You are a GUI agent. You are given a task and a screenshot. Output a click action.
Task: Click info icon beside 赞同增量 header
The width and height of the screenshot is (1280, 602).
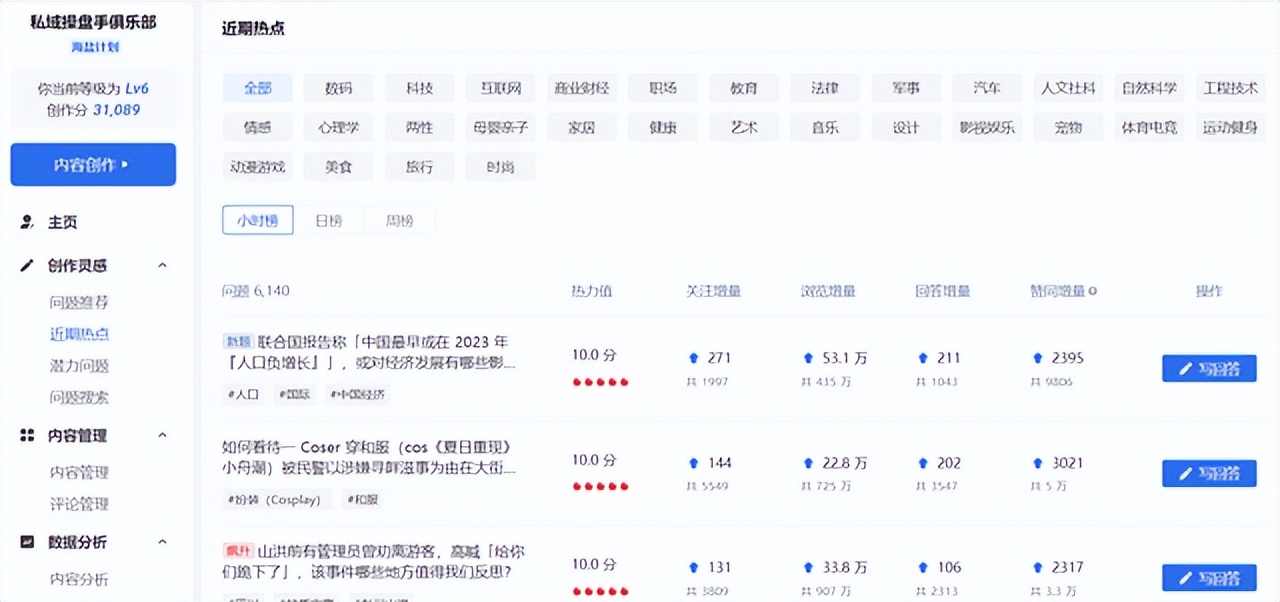tap(1092, 292)
